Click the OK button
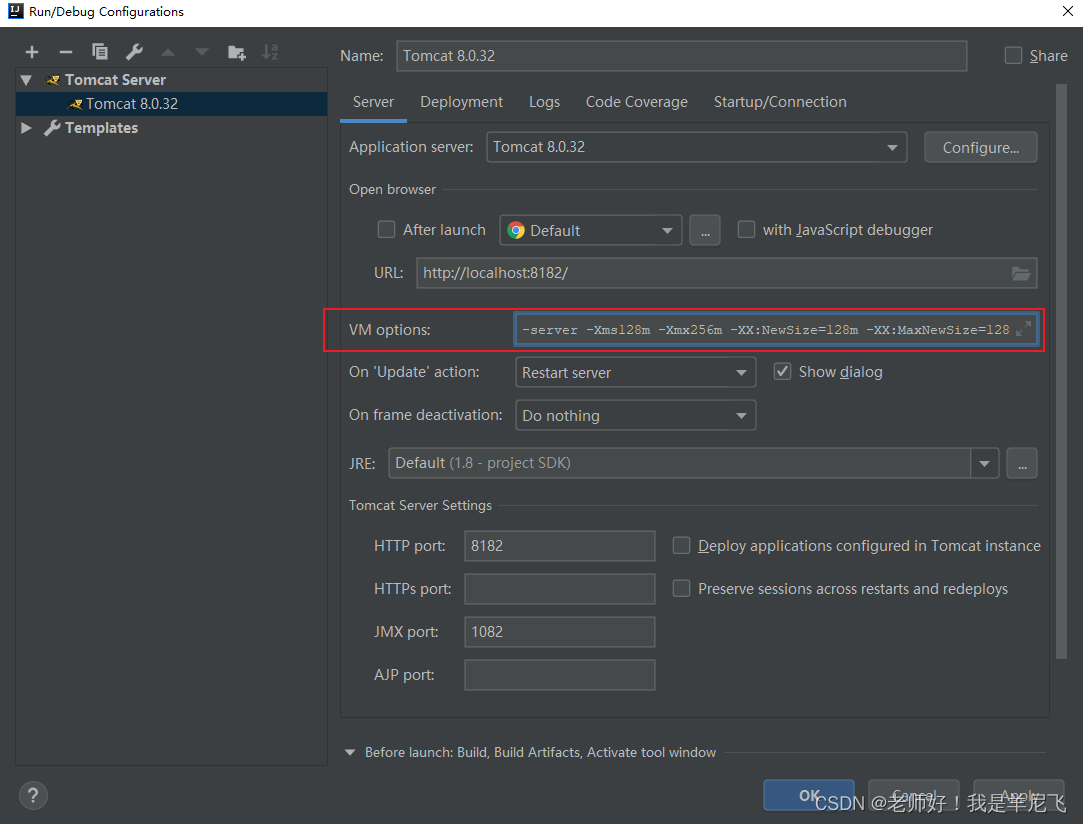1083x824 pixels. click(809, 795)
